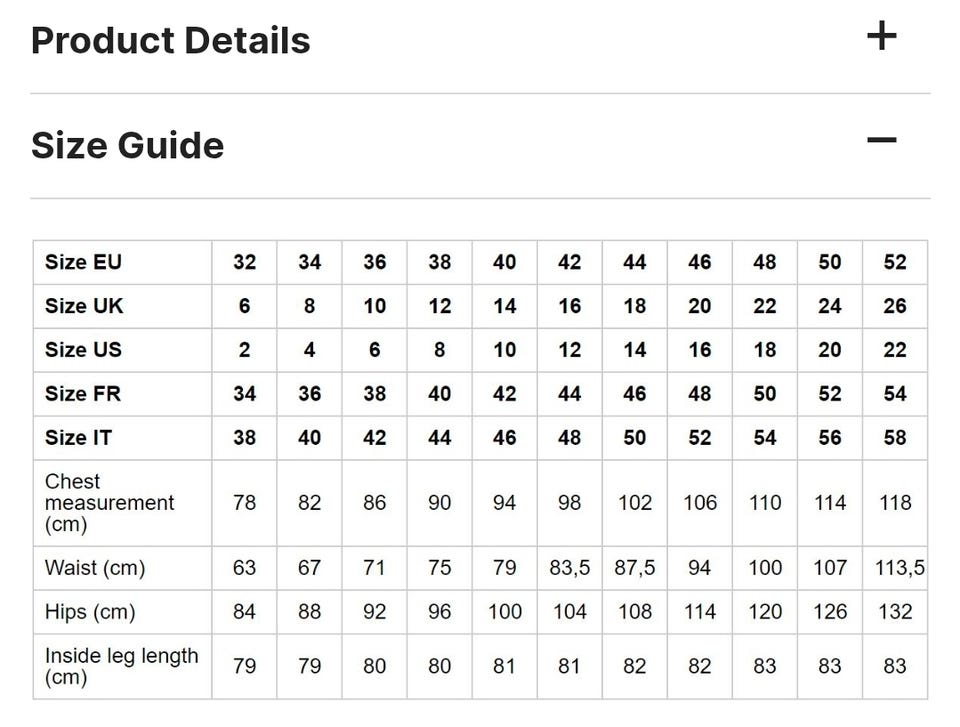Expand Product Details with the plus icon
This screenshot has height=727, width=960.
pos(881,37)
